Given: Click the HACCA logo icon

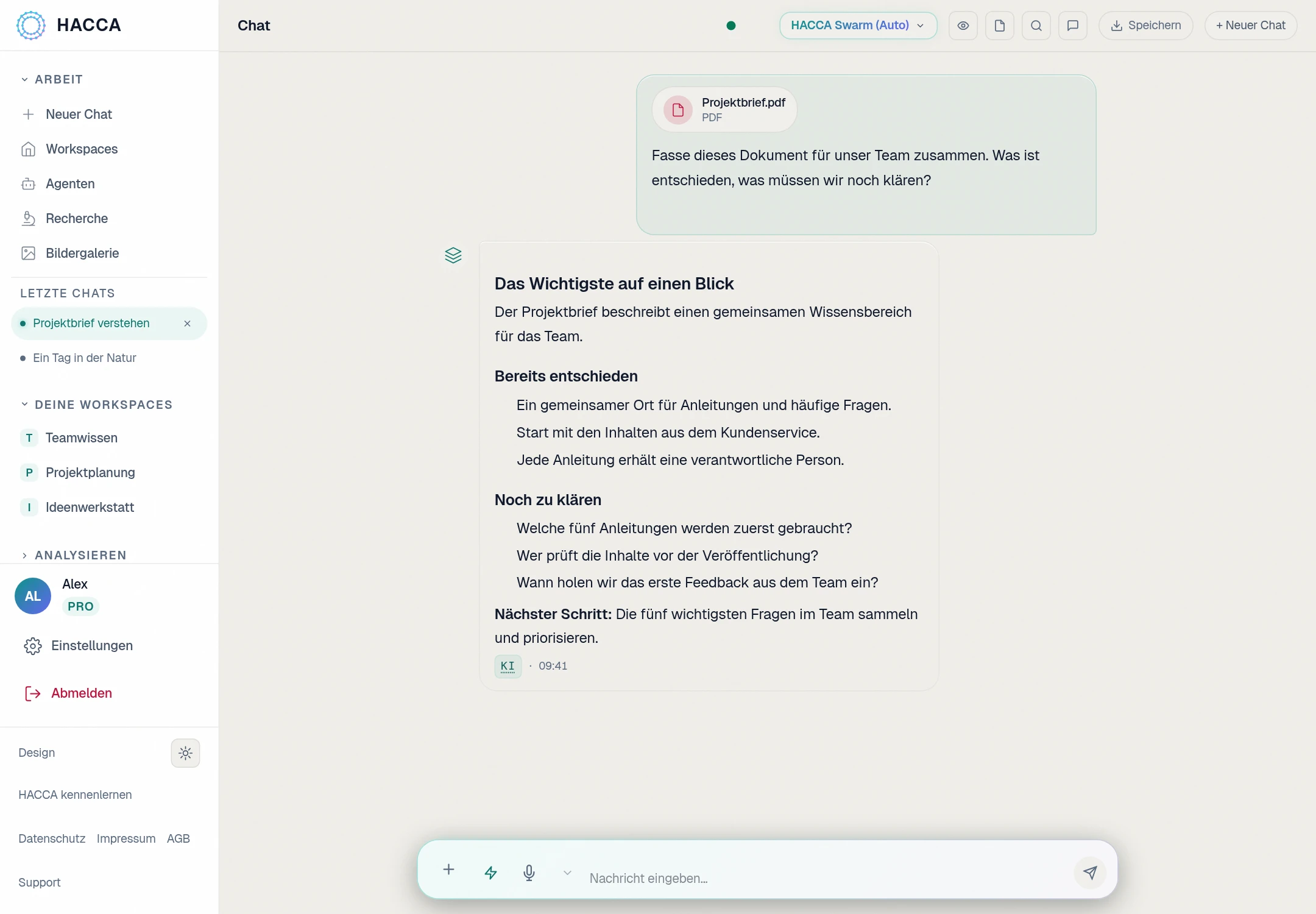Looking at the screenshot, I should pos(31,25).
